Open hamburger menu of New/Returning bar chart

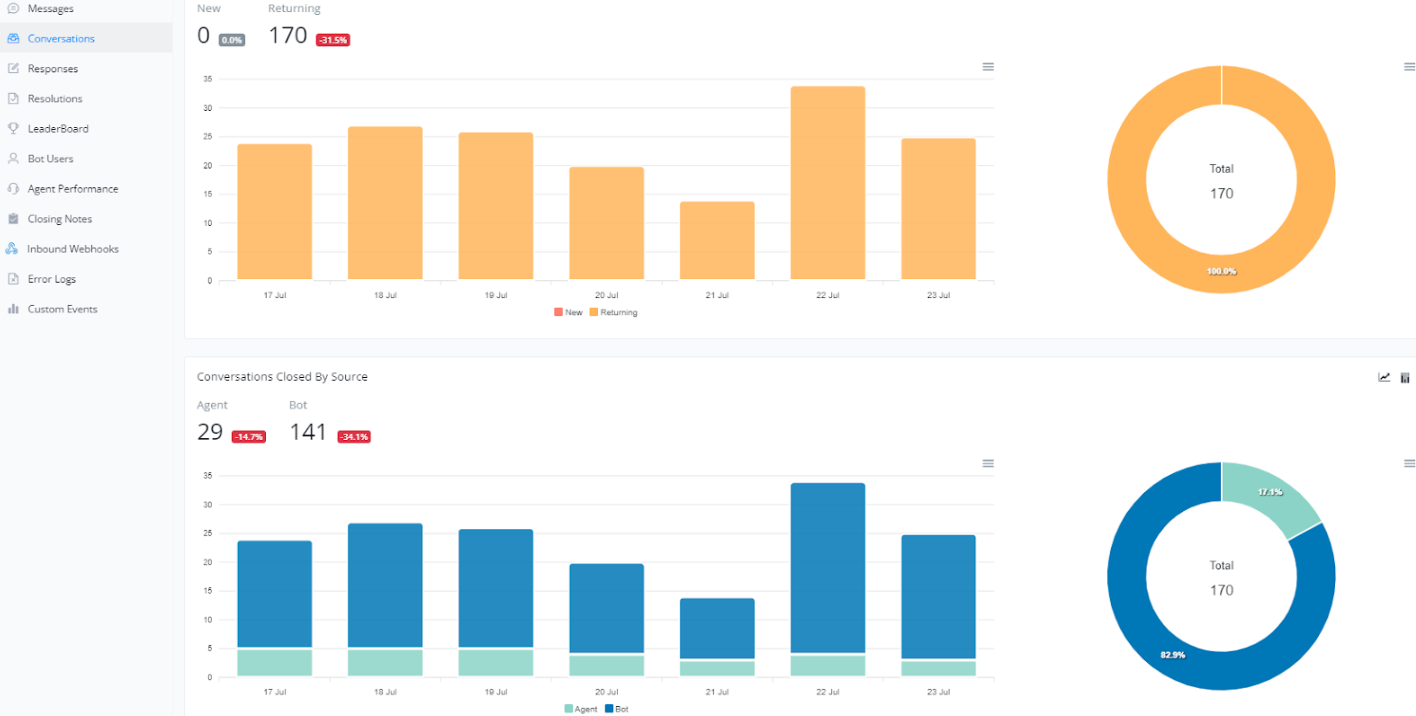988,67
